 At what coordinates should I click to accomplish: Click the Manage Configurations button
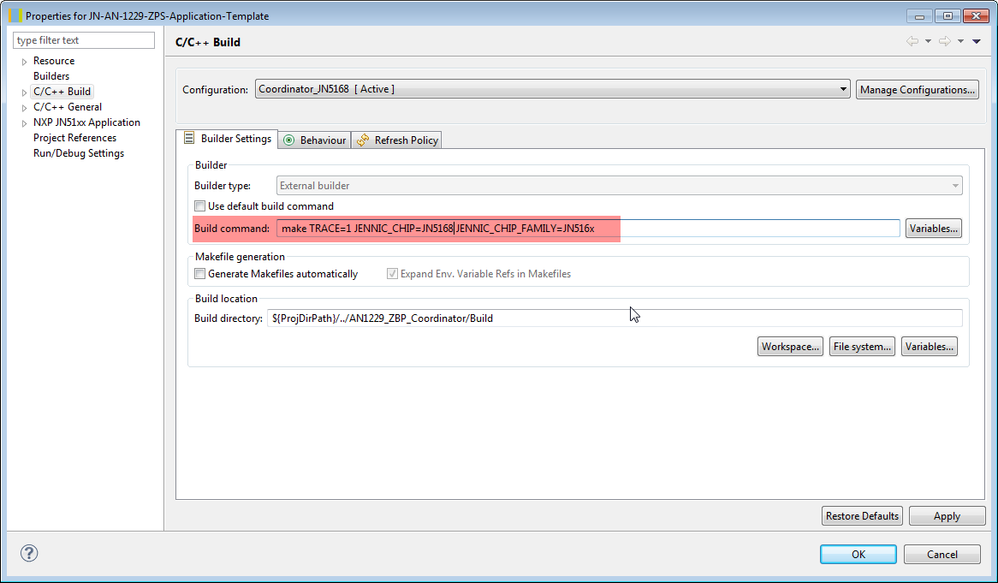[x=917, y=89]
